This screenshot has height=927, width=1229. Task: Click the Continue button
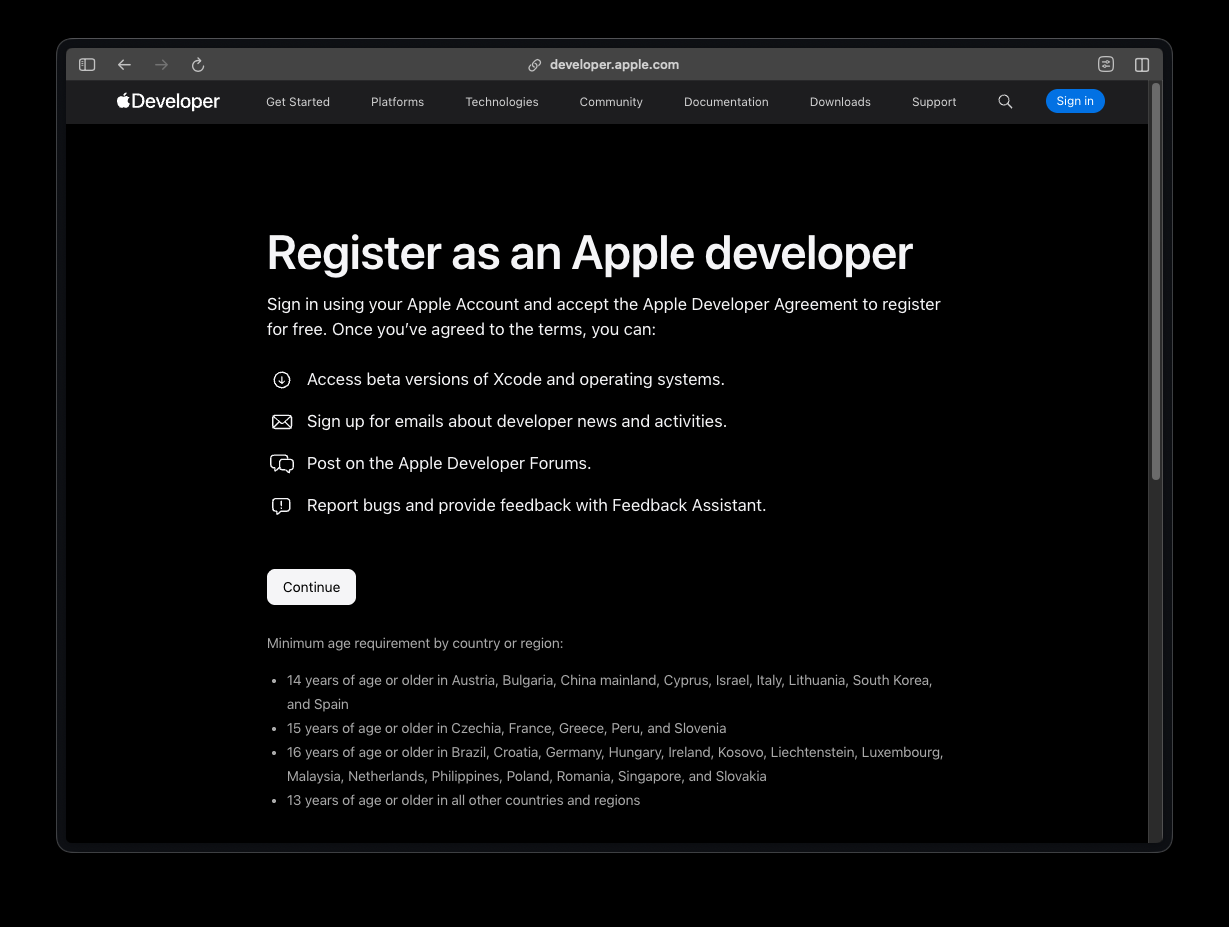(311, 587)
